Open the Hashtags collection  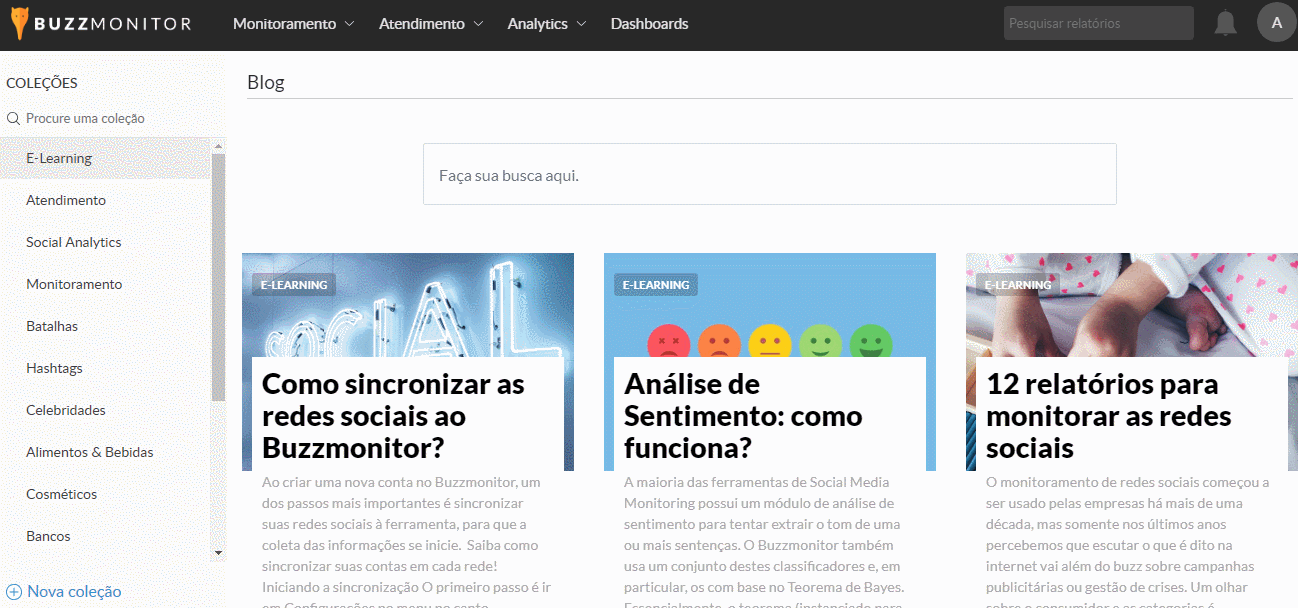[x=54, y=368]
